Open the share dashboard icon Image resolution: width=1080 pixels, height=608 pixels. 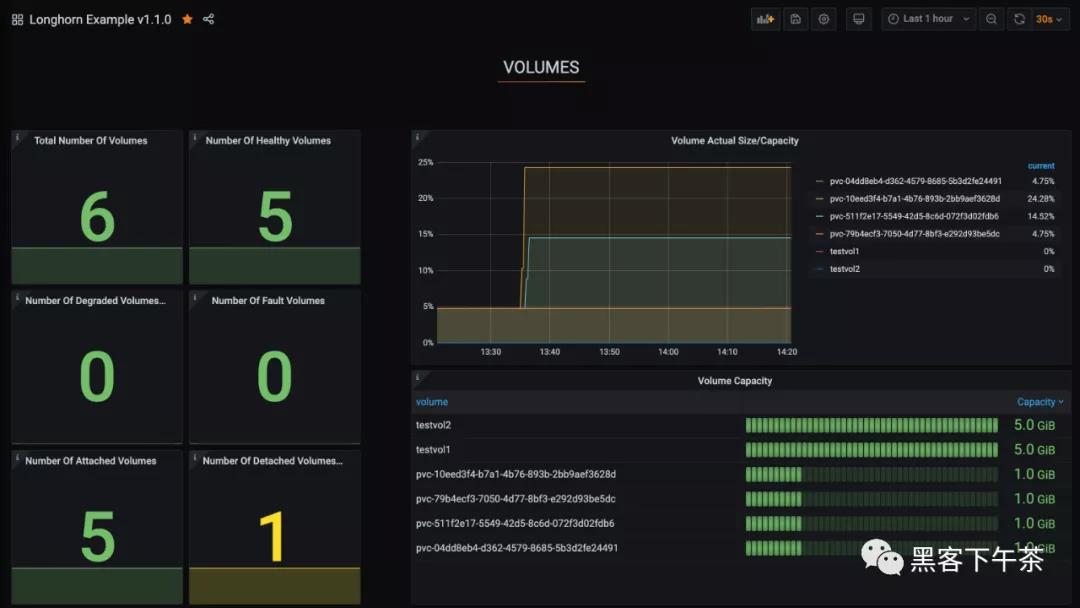[208, 19]
